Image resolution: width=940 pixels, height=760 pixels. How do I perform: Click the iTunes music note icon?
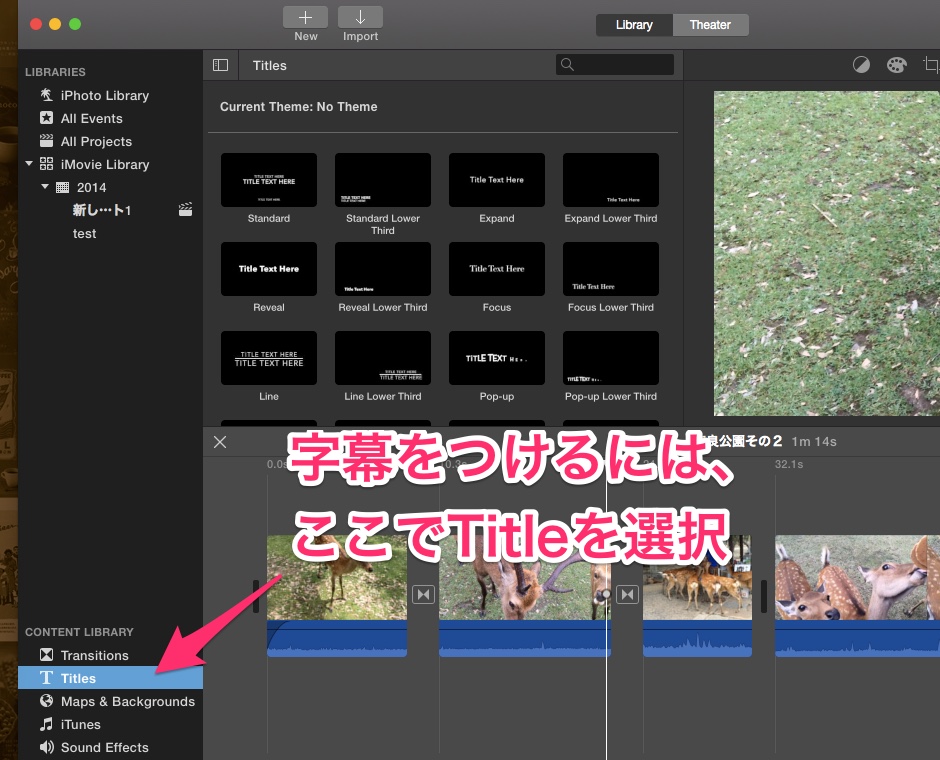click(x=46, y=724)
